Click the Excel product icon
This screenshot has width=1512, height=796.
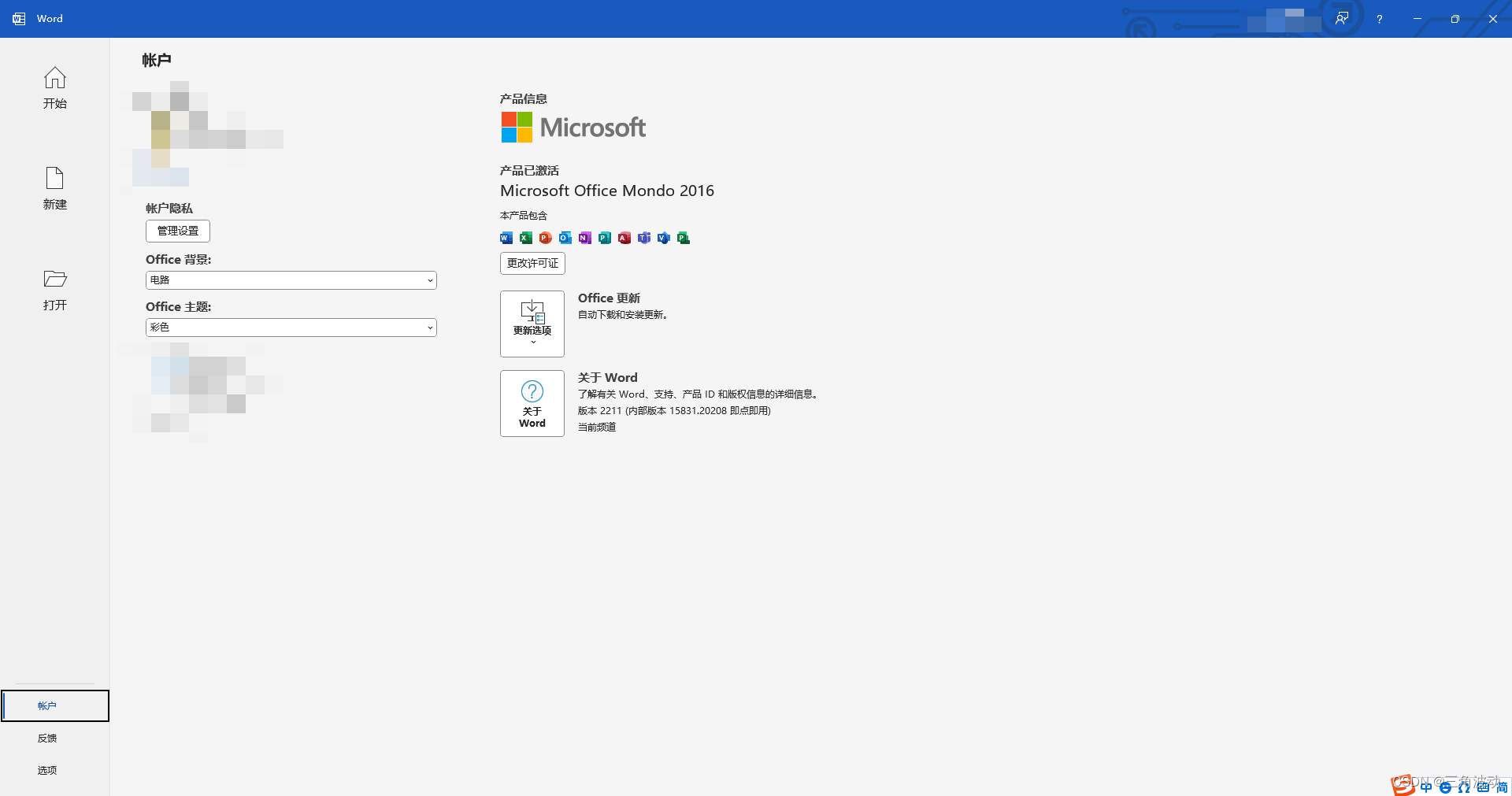point(526,238)
